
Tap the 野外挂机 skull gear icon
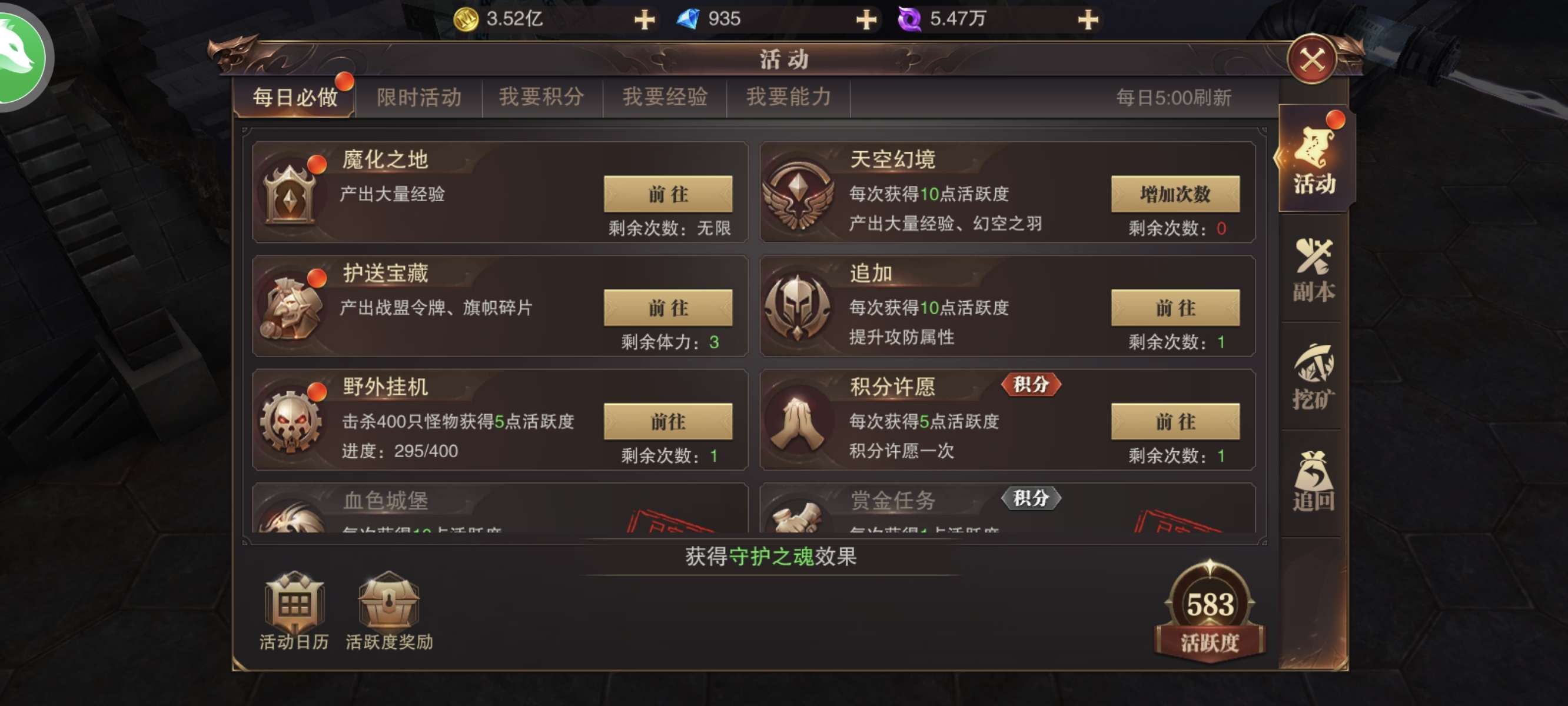coord(291,421)
